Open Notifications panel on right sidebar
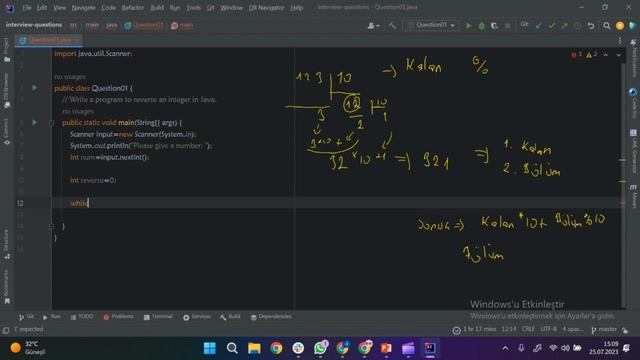The width and height of the screenshot is (640, 360). coord(633,58)
